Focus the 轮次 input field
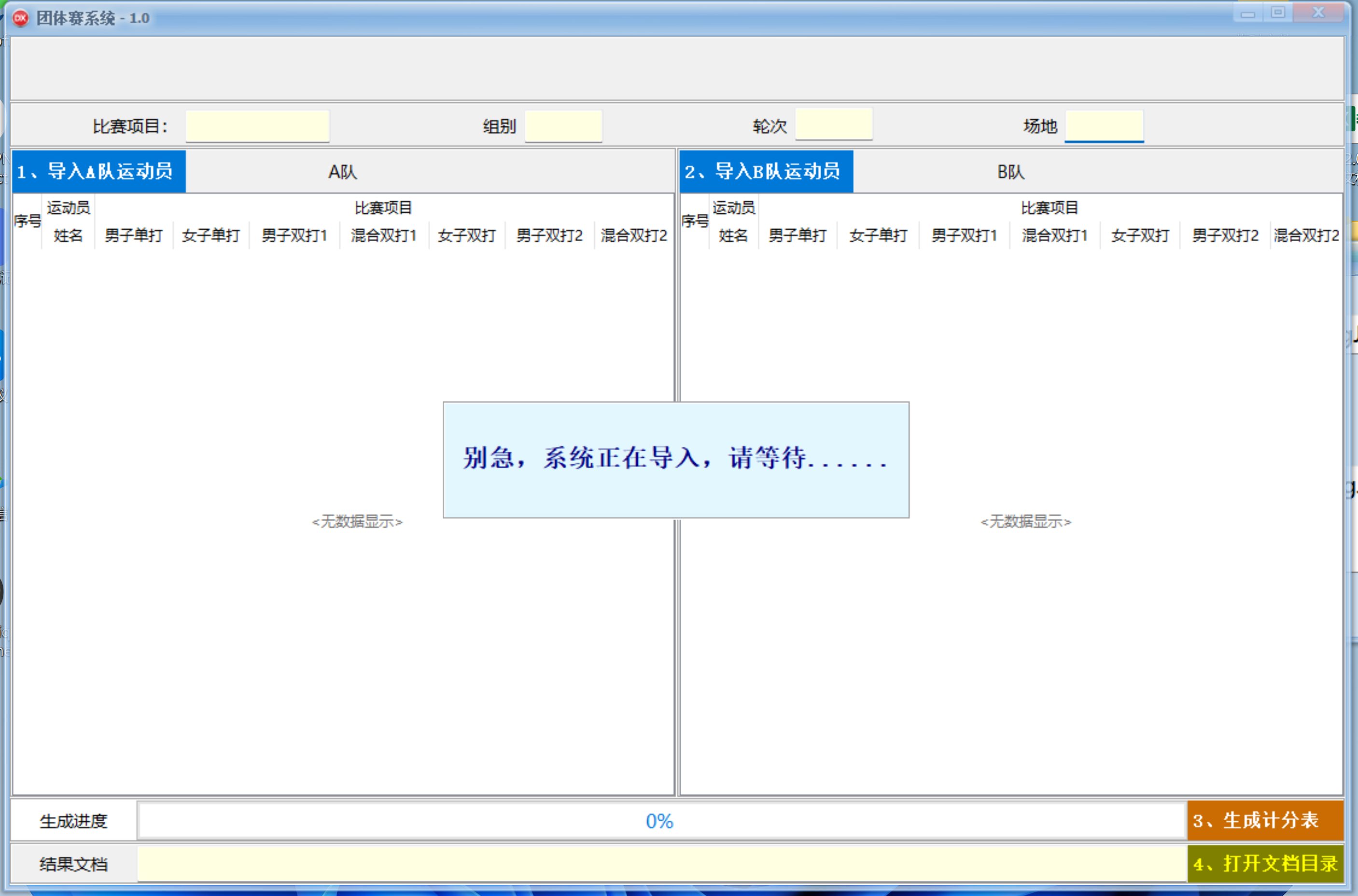Screen dimensions: 1358x896 click(x=834, y=124)
